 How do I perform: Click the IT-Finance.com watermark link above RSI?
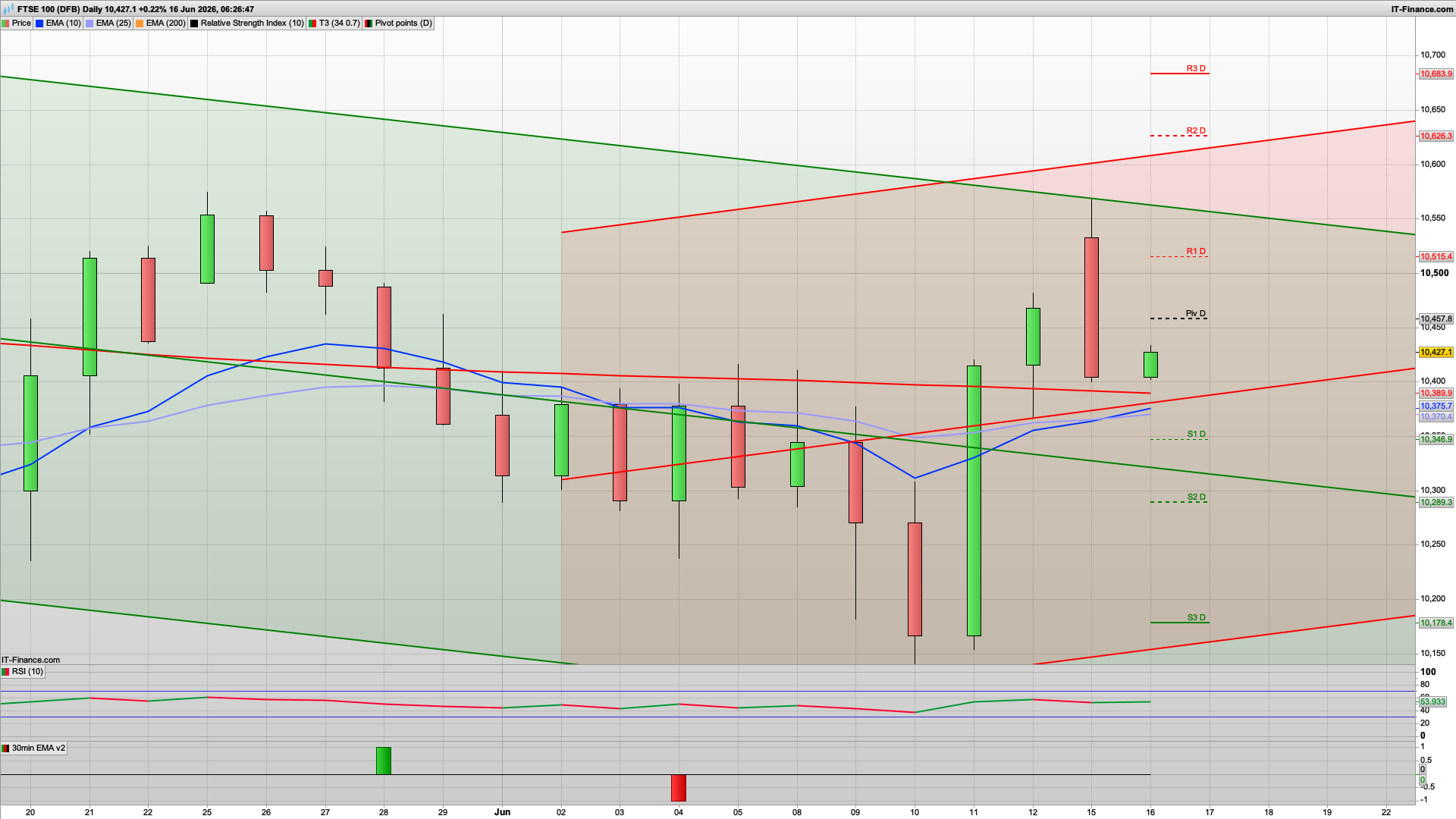tap(31, 660)
